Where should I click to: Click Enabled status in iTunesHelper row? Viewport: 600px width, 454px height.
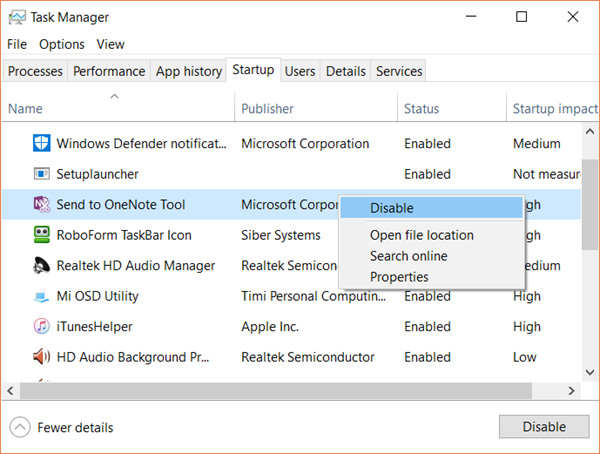coord(427,327)
